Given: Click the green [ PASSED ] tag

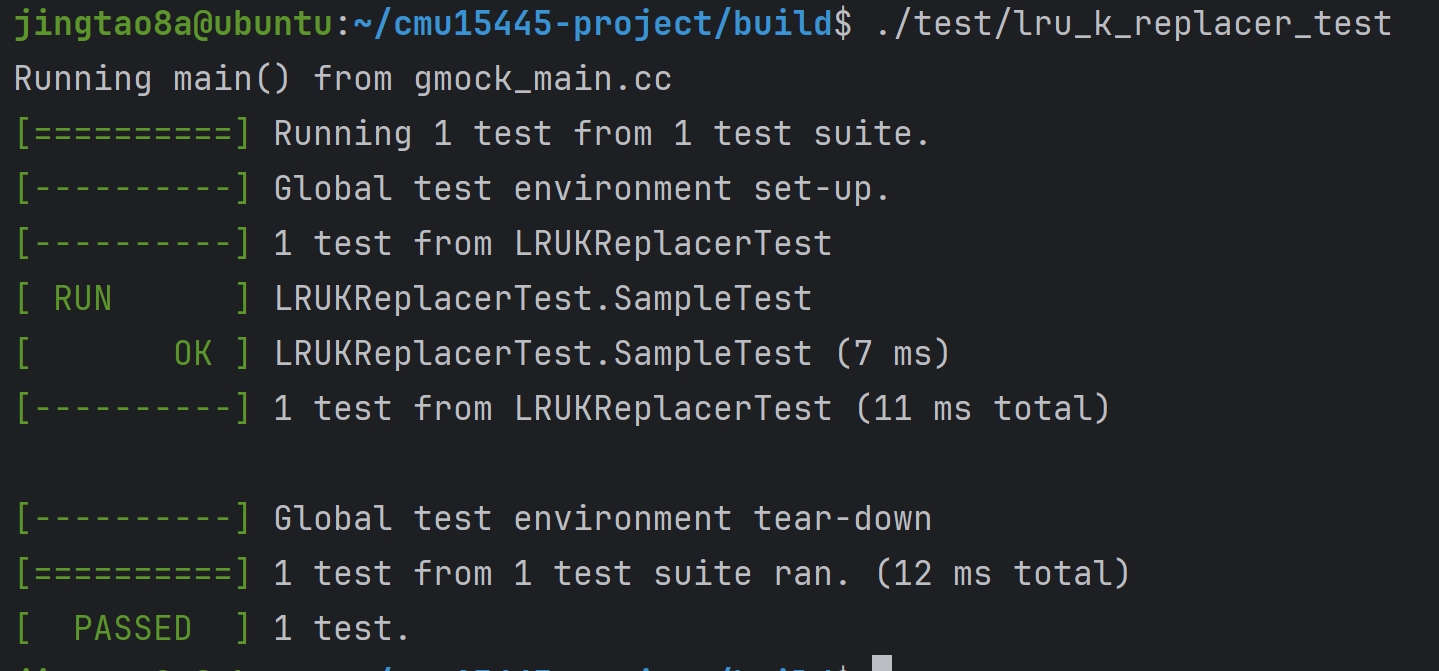Looking at the screenshot, I should (x=132, y=628).
